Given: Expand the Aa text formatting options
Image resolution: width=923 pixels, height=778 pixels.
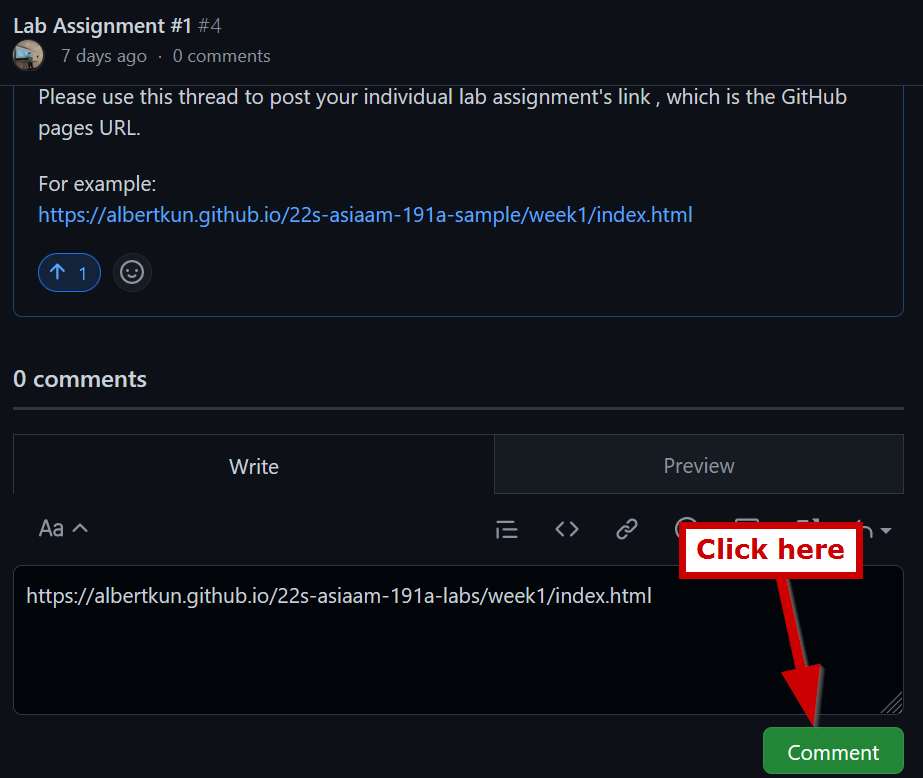Looking at the screenshot, I should coord(63,529).
